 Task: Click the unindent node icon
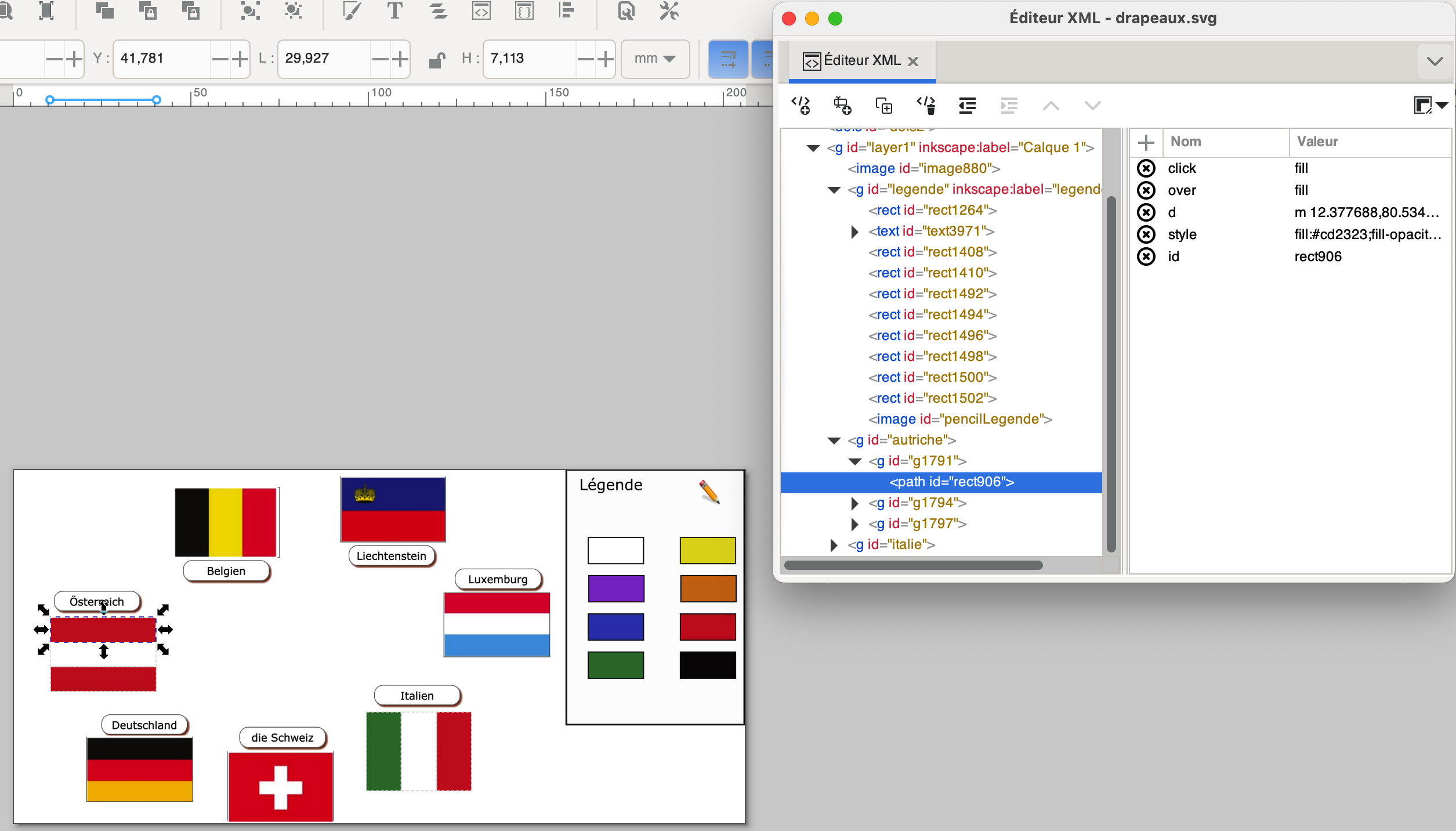click(967, 106)
